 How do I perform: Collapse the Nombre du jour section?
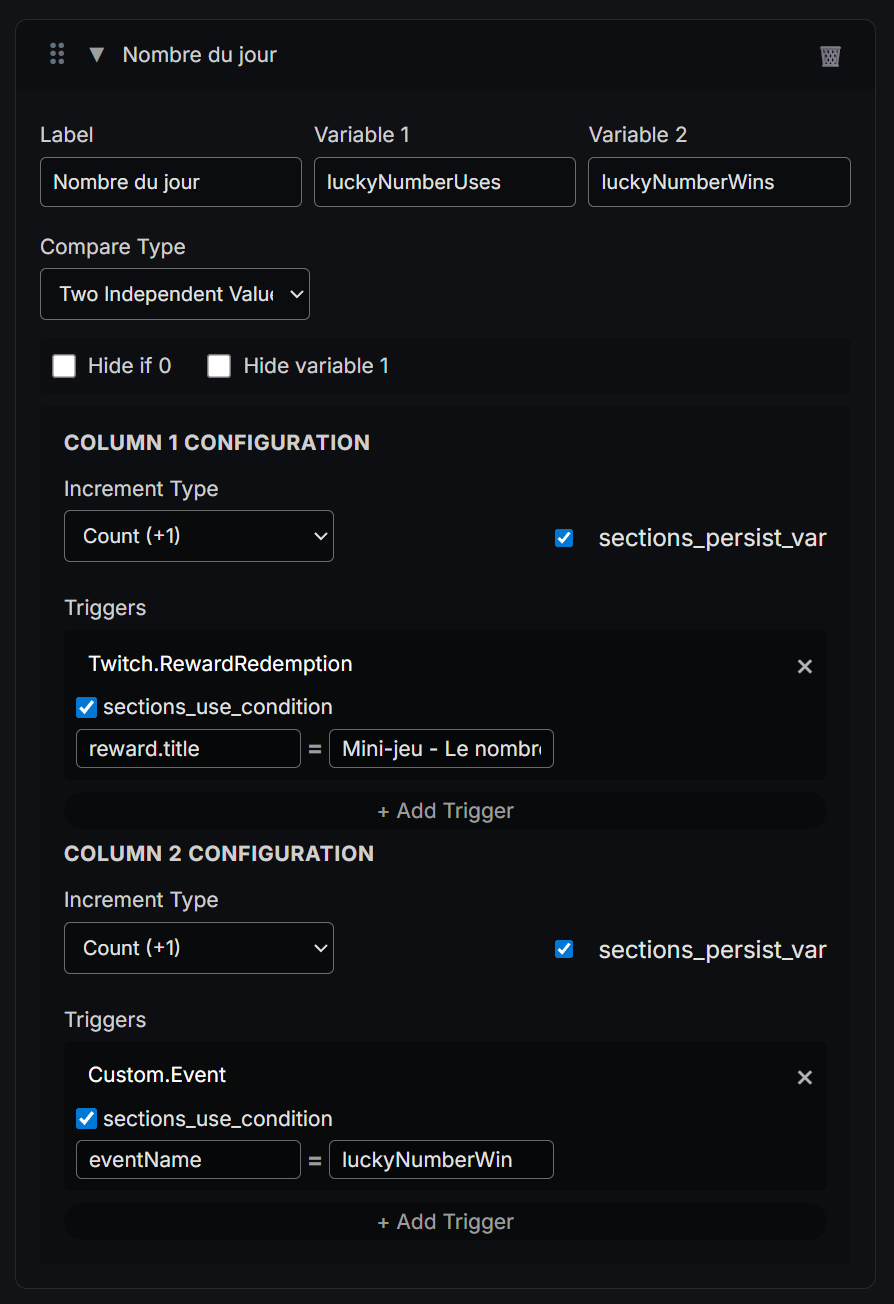pyautogui.click(x=97, y=55)
